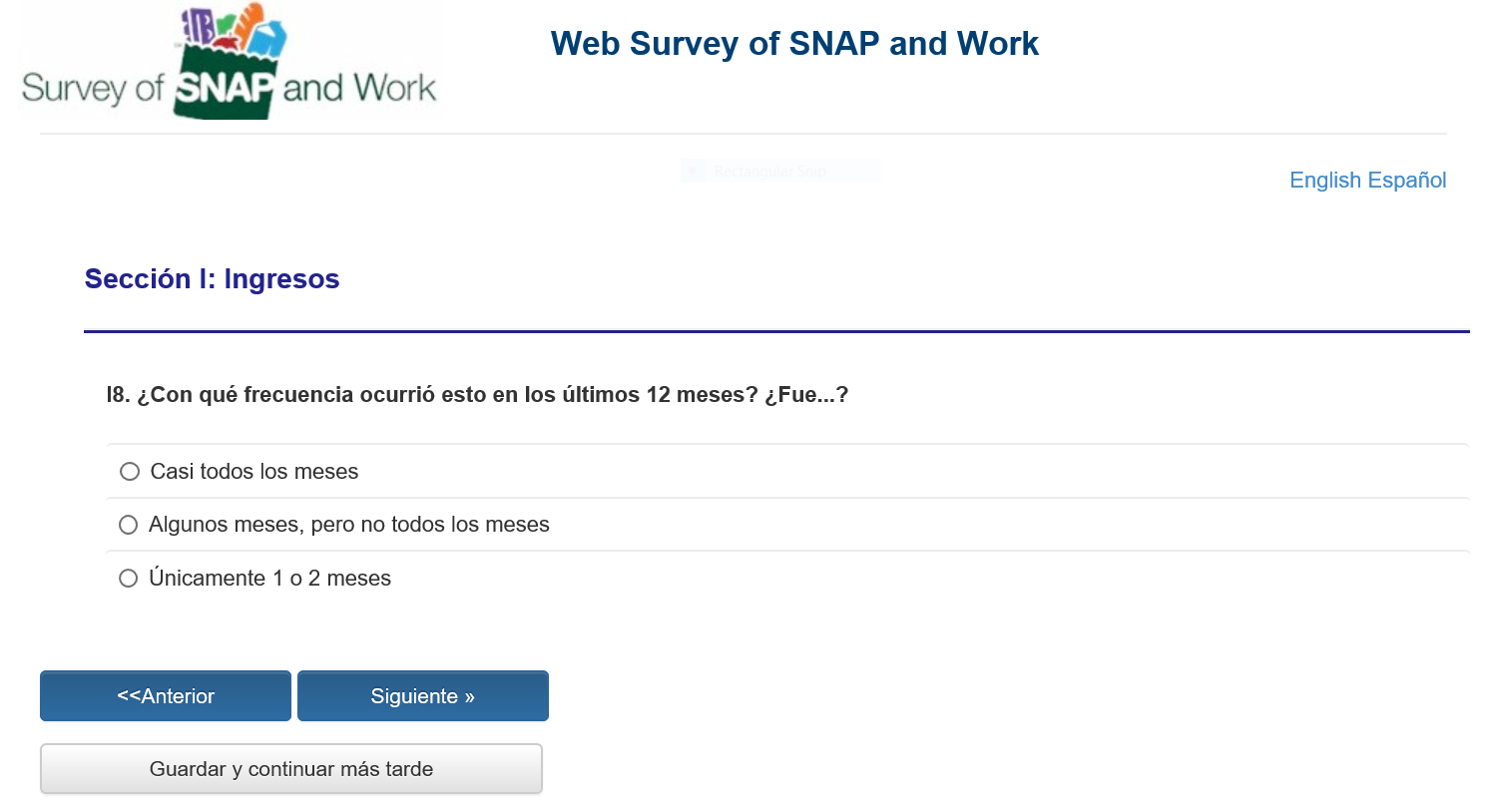Pick the 'Únicamente 1 o 2 meses' radio

(x=129, y=579)
